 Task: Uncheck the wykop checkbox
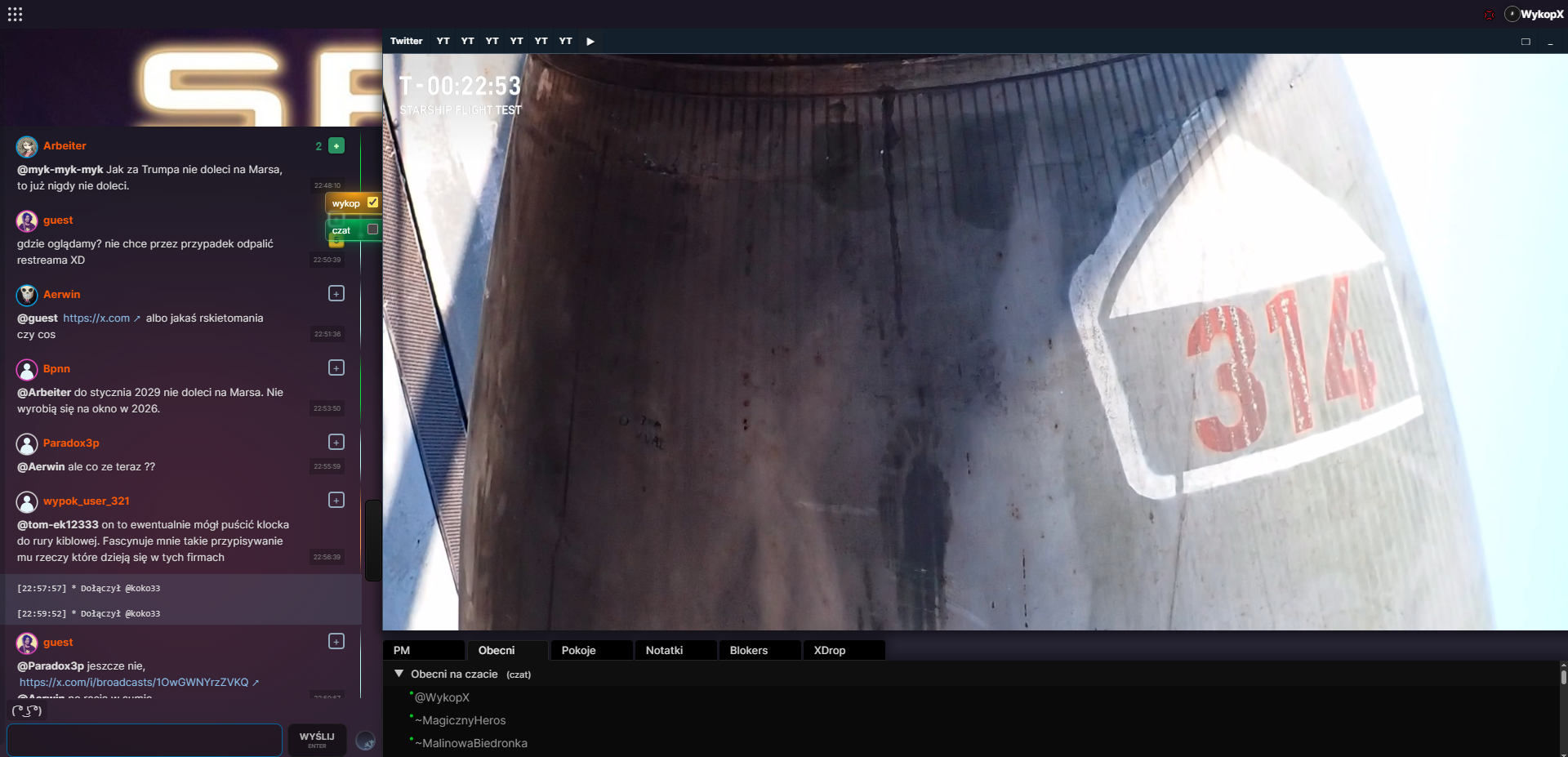372,203
